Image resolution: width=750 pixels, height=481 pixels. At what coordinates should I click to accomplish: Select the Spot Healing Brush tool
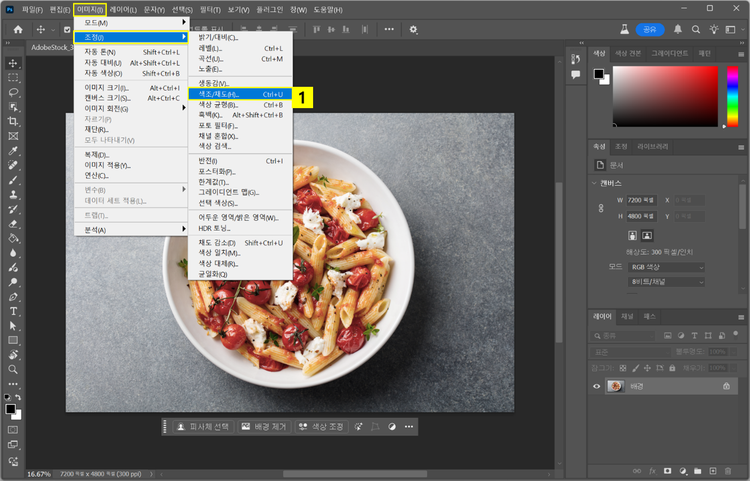tap(13, 165)
